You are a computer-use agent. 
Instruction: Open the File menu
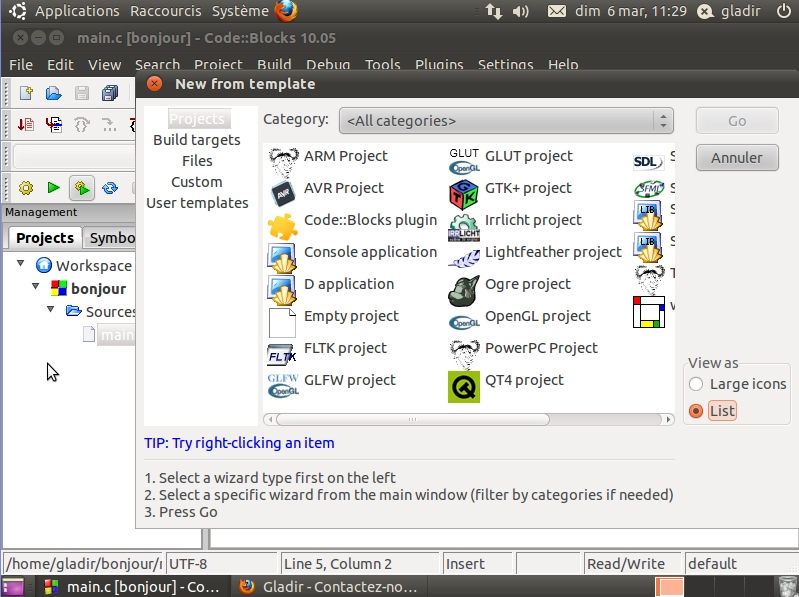point(21,65)
